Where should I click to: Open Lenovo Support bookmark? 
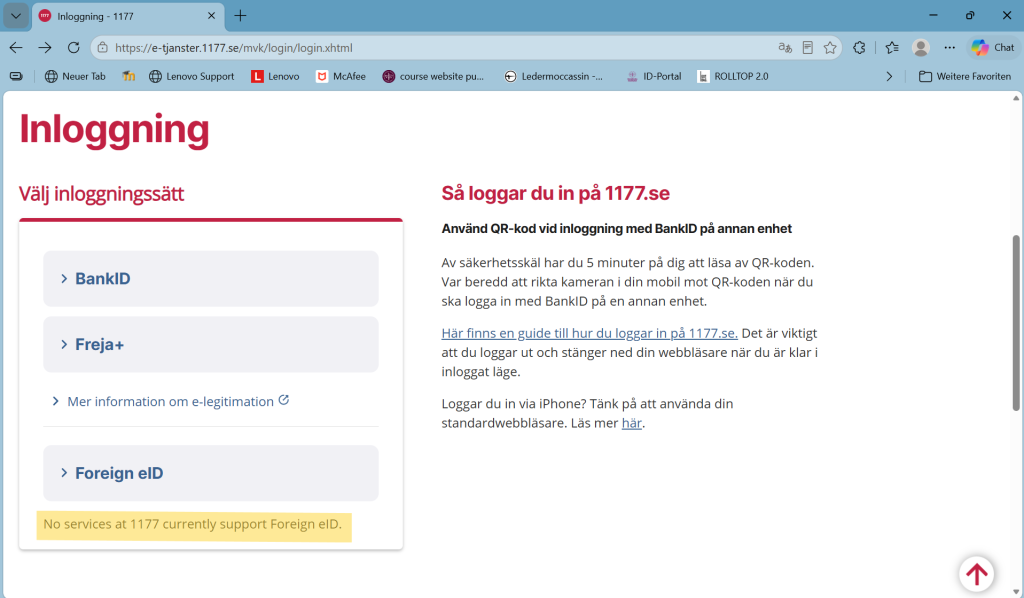point(191,76)
